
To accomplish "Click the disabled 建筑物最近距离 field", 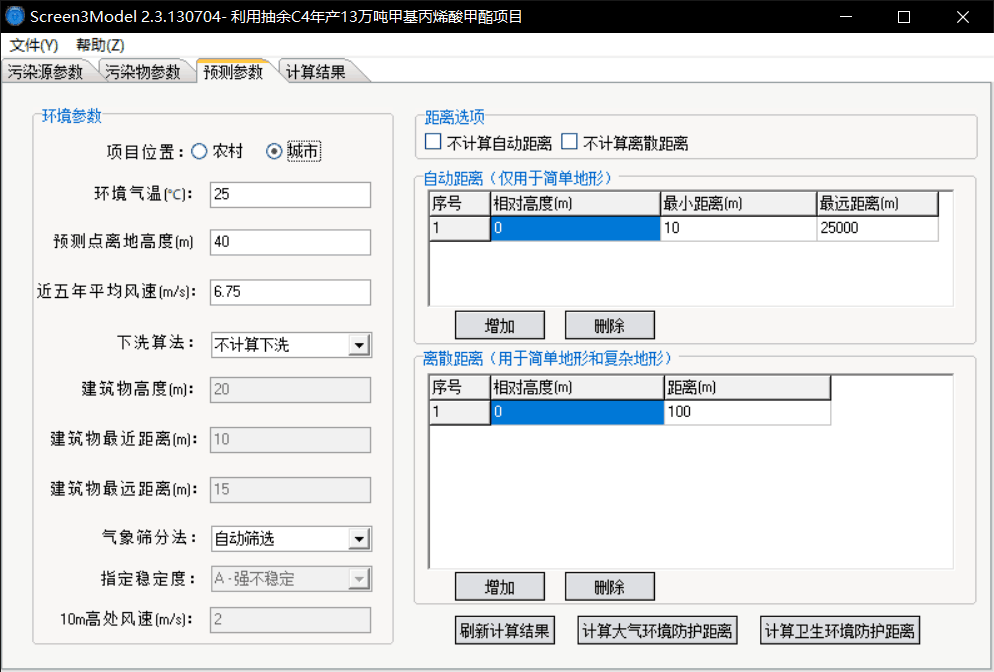I will click(x=290, y=440).
